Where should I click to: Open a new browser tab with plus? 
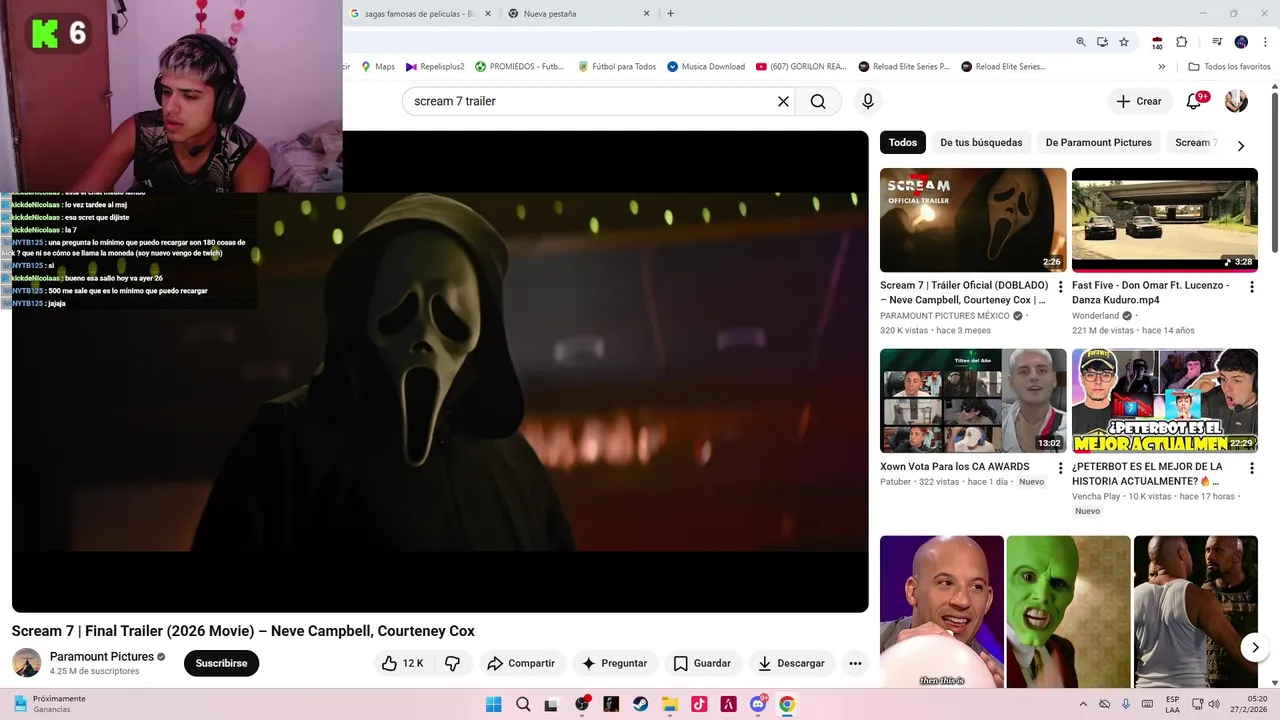670,14
